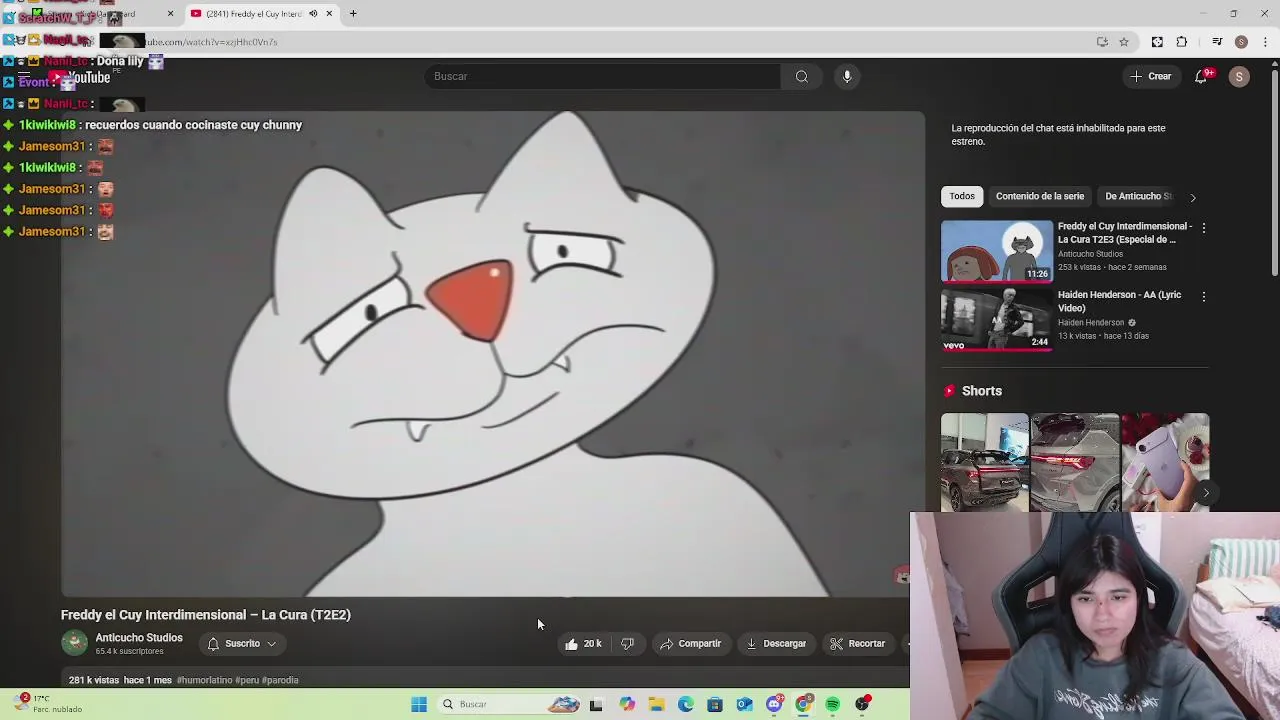
Task: Show more filter chips with right arrow
Action: click(x=1192, y=197)
